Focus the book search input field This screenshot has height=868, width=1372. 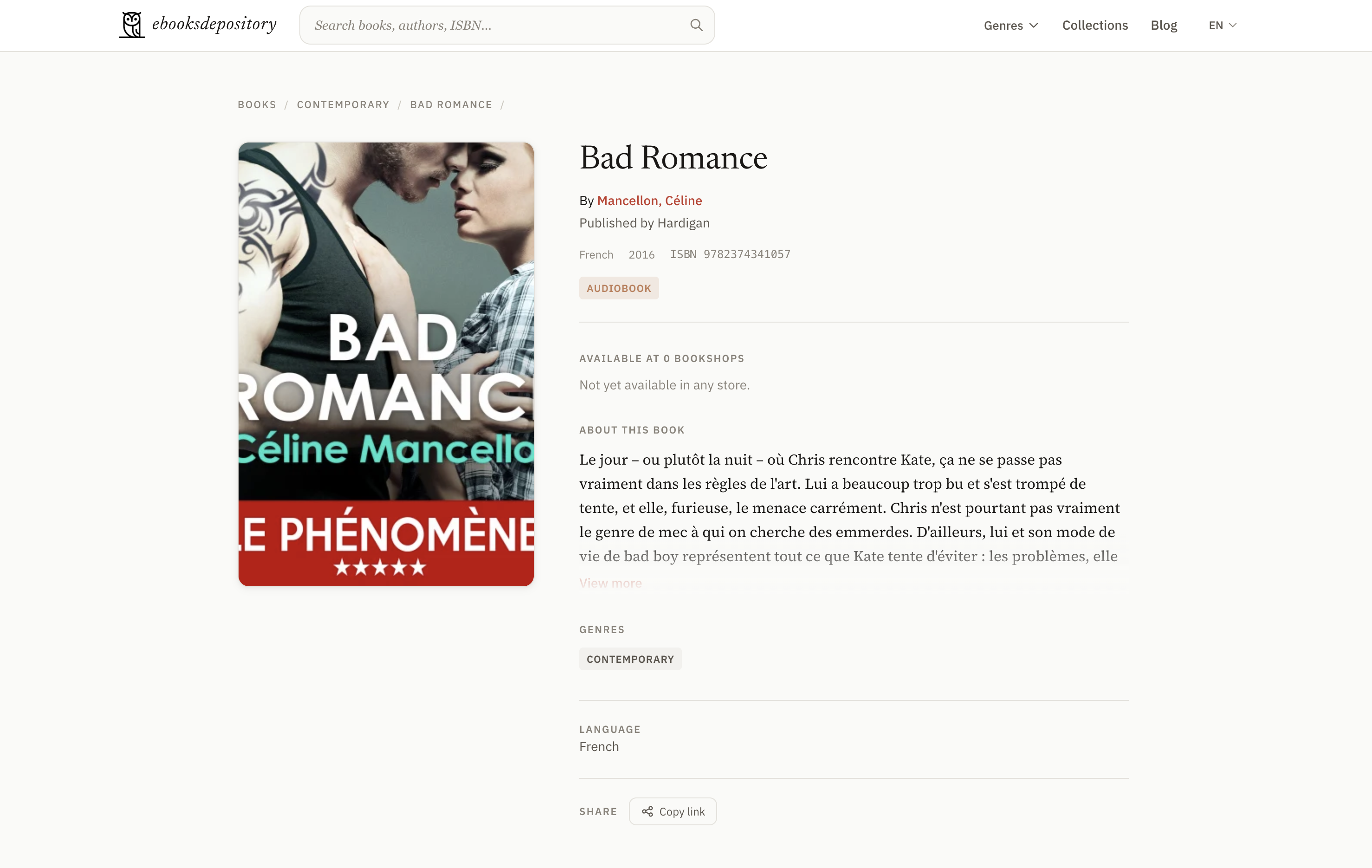(x=496, y=25)
